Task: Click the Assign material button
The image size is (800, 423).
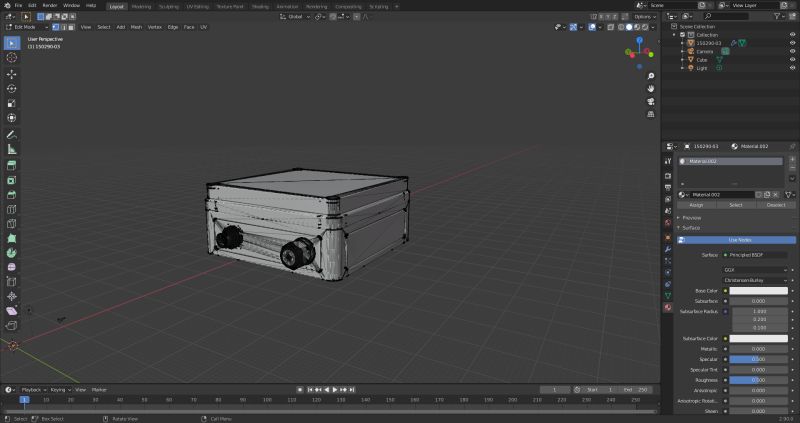Action: click(x=696, y=205)
